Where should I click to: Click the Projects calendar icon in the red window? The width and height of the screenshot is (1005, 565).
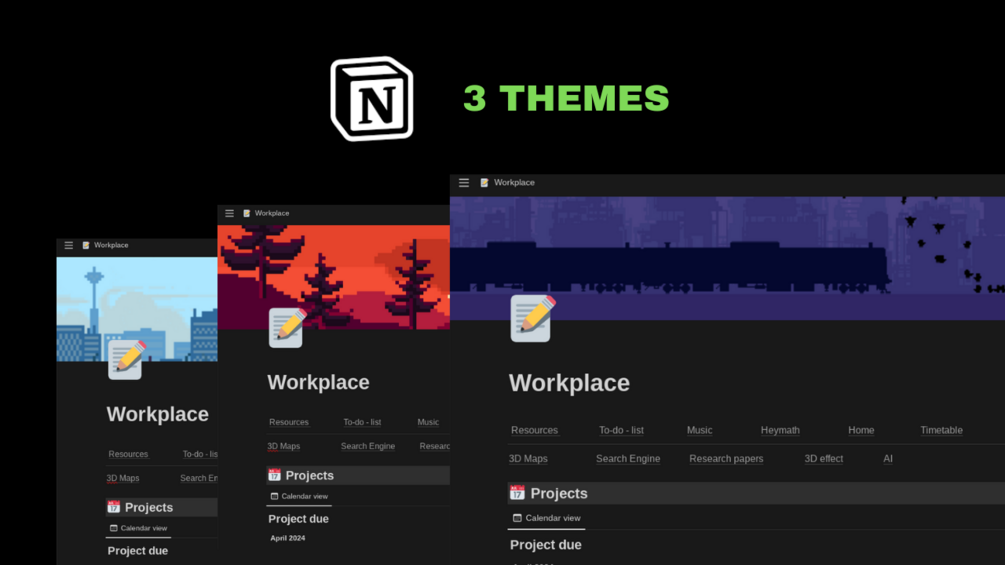click(x=274, y=475)
